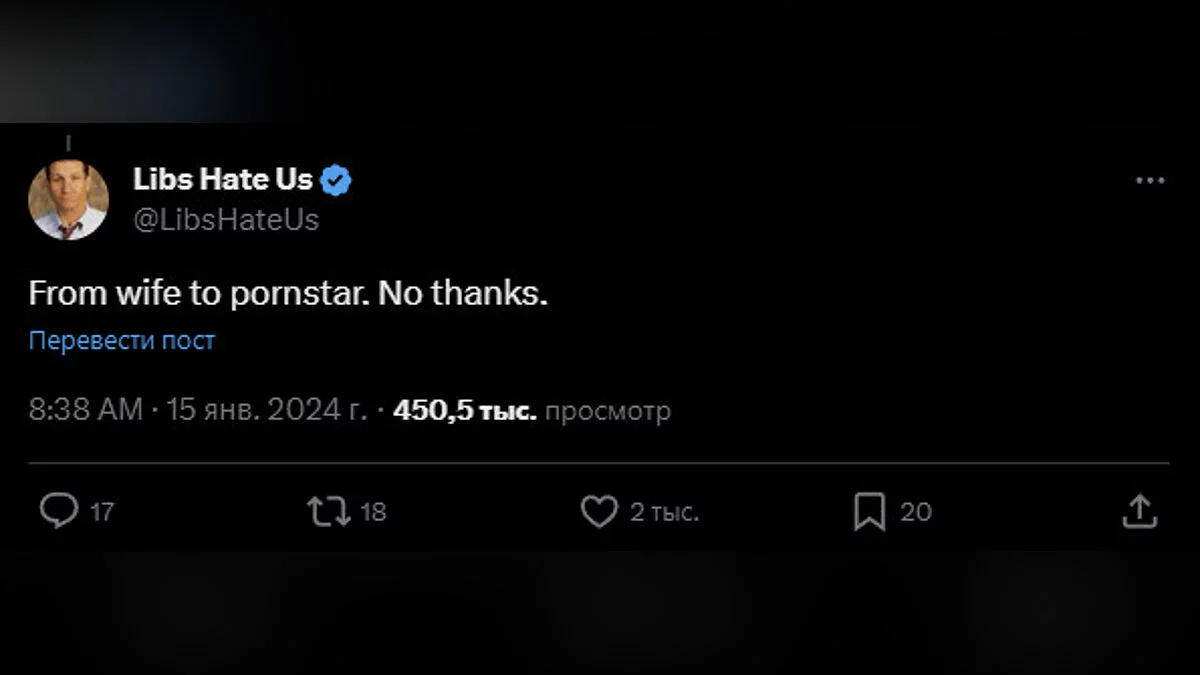Viewport: 1200px width, 675px height.
Task: Click the Перевести пост translate link
Action: click(x=121, y=340)
